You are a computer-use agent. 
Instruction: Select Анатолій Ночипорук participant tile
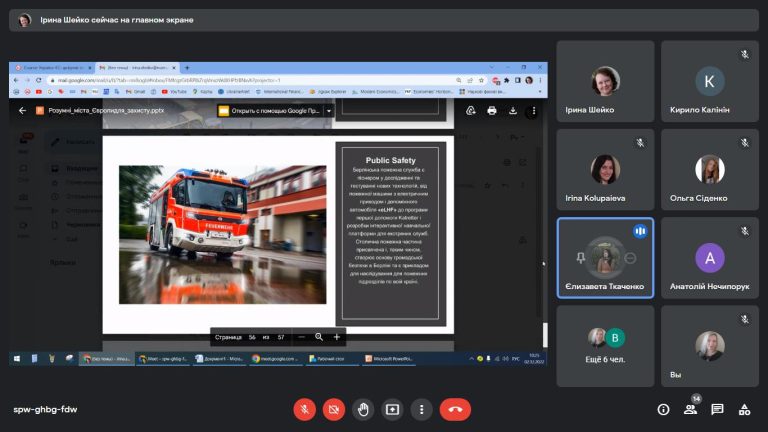pyautogui.click(x=710, y=258)
